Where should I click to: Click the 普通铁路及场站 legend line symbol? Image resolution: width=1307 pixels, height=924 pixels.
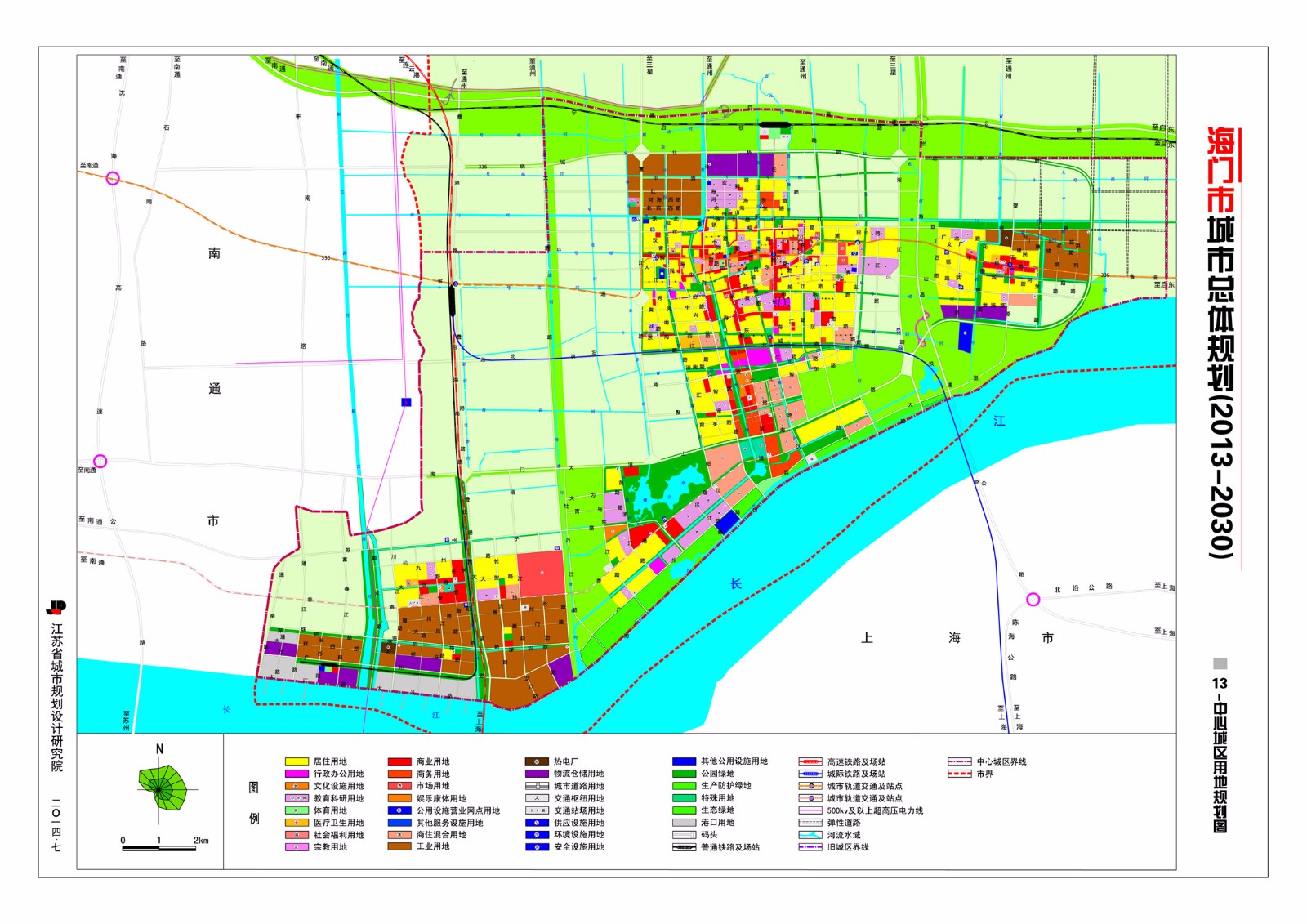[684, 847]
